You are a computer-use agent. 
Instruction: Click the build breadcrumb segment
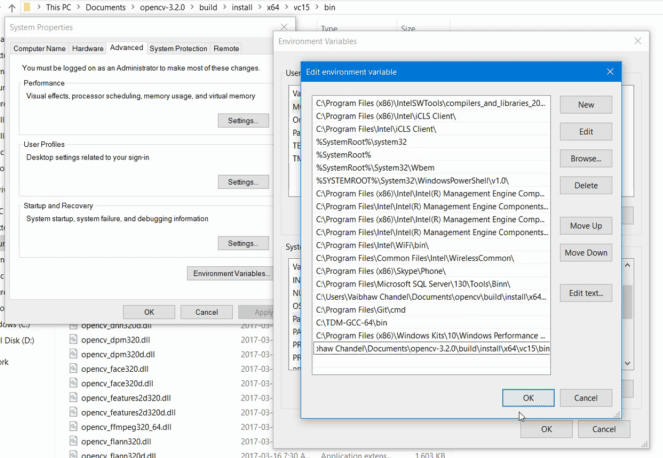[x=208, y=7]
